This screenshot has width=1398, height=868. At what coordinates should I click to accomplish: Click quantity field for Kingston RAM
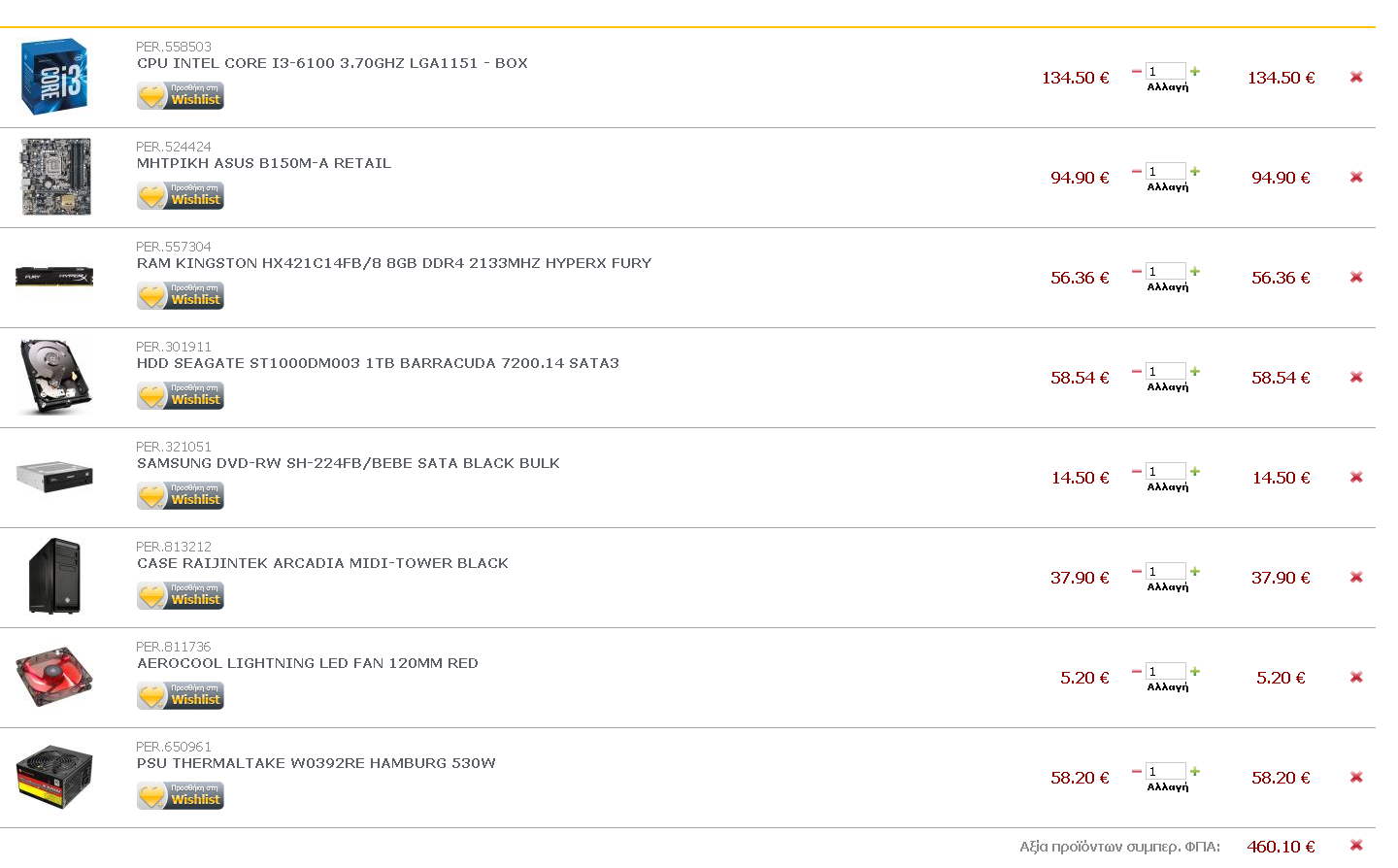pyautogui.click(x=1165, y=271)
